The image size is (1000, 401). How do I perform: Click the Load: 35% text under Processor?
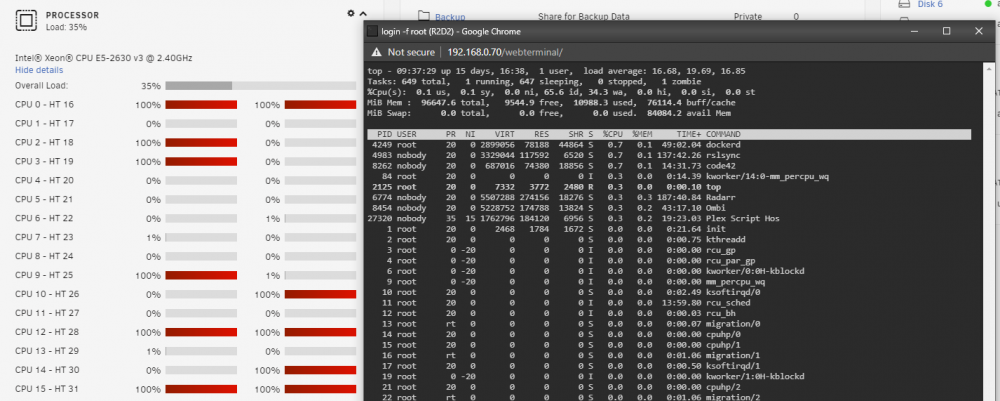[x=66, y=27]
